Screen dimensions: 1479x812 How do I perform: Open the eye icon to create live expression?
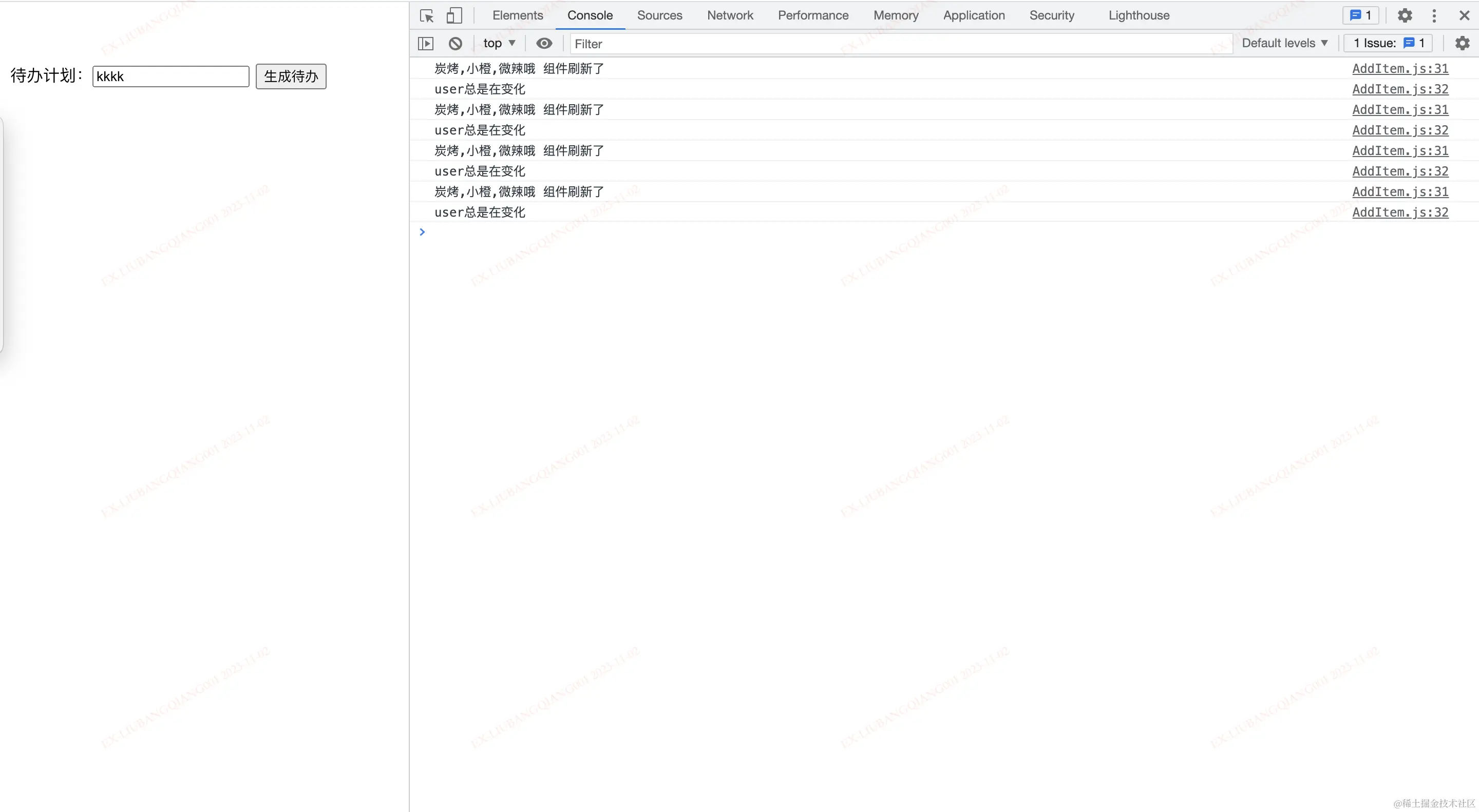pyautogui.click(x=544, y=43)
